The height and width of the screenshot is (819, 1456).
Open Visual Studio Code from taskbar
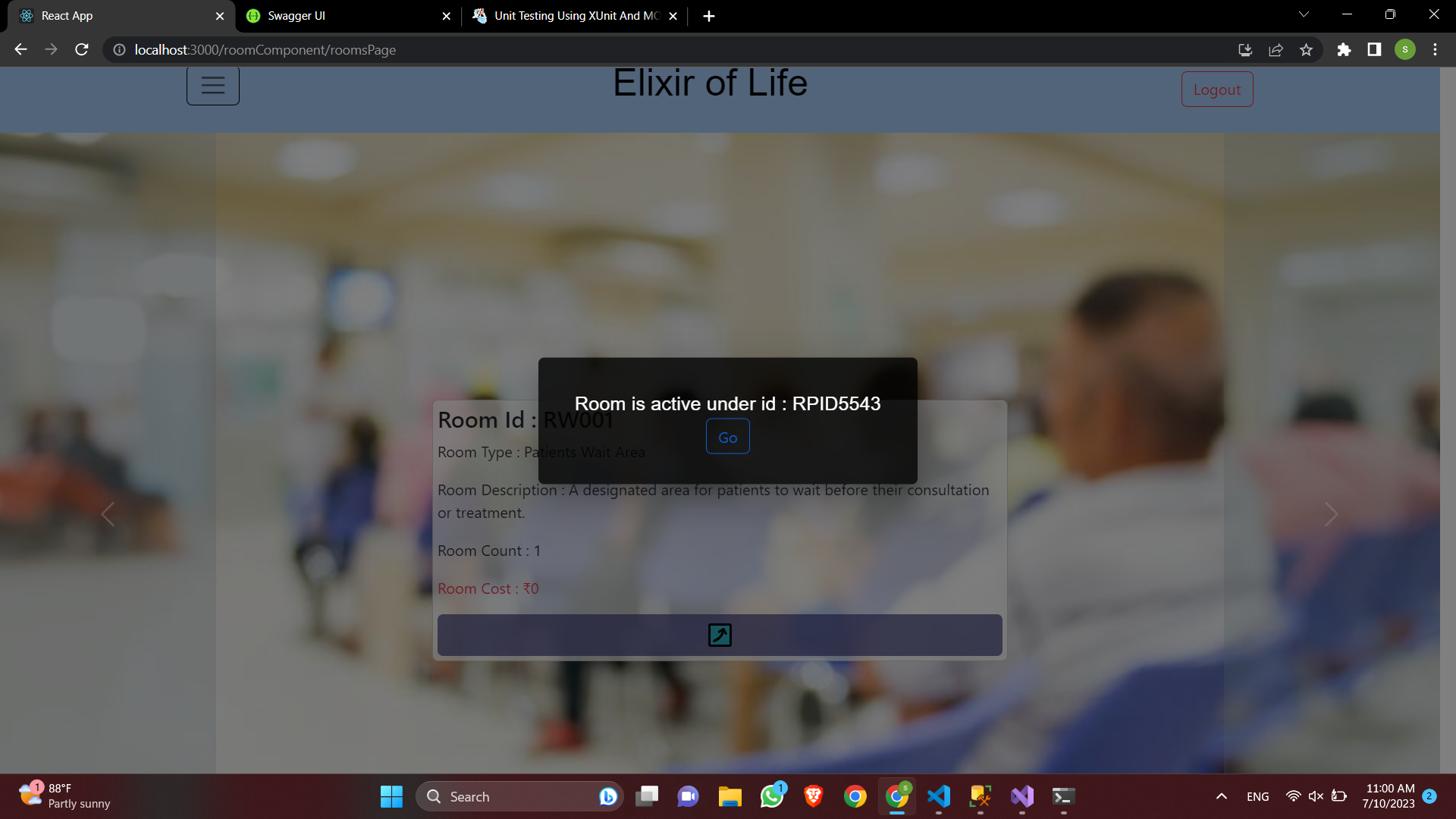(x=938, y=796)
